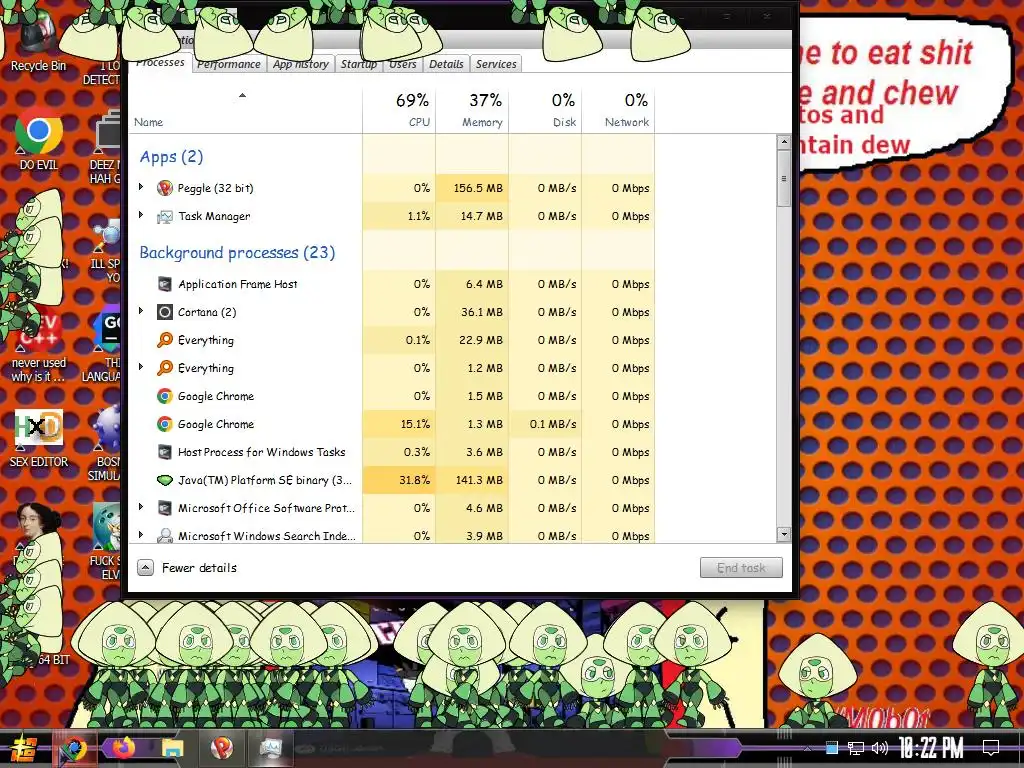Open the Services tab

496,64
